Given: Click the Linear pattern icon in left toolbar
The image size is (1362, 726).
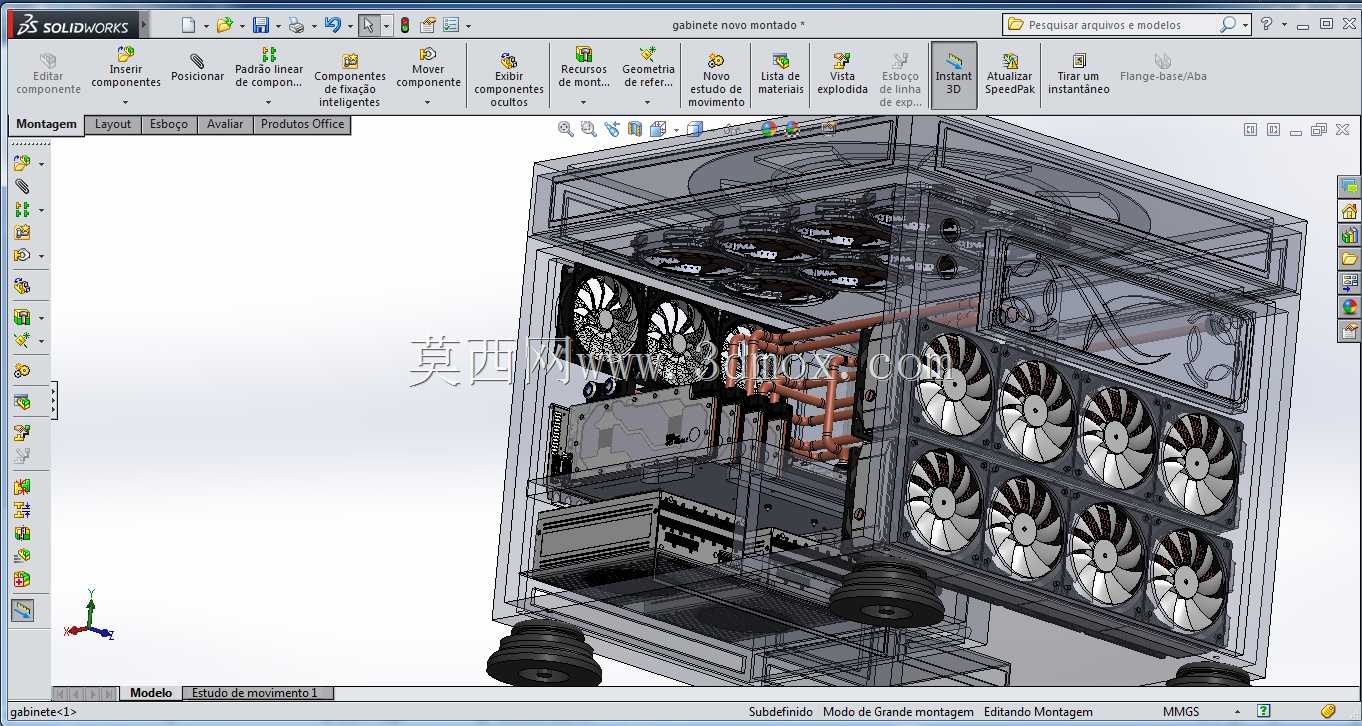Looking at the screenshot, I should (22, 209).
